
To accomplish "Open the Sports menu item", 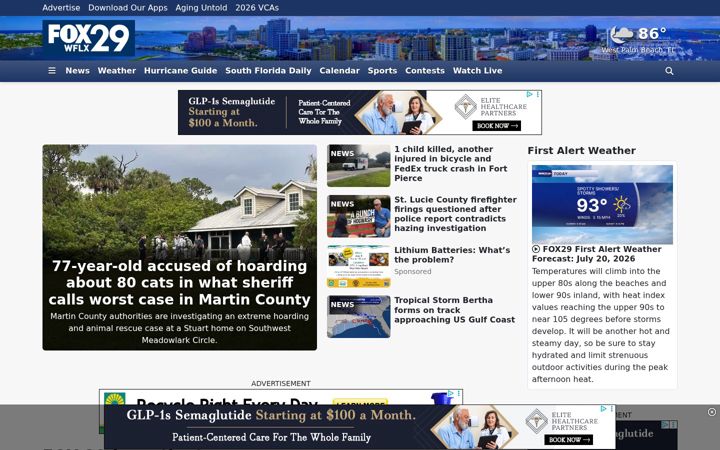I will [382, 71].
